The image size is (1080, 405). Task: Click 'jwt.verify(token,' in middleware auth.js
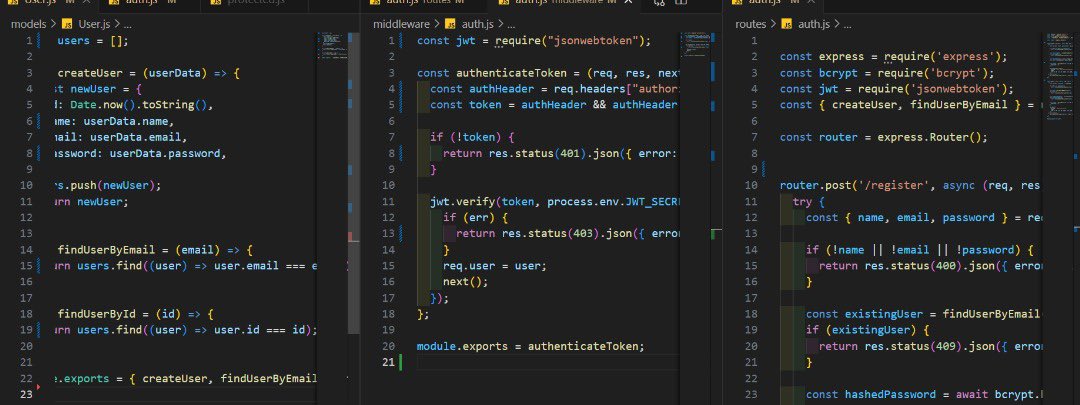(x=485, y=202)
